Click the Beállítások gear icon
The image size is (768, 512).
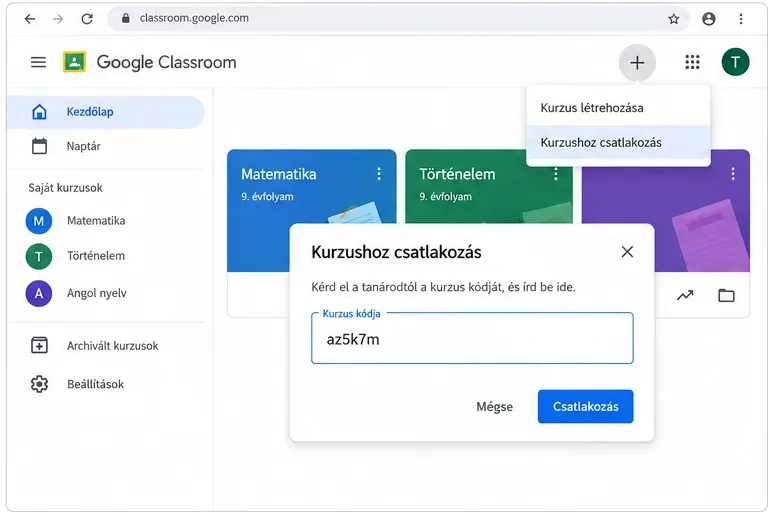tap(39, 384)
